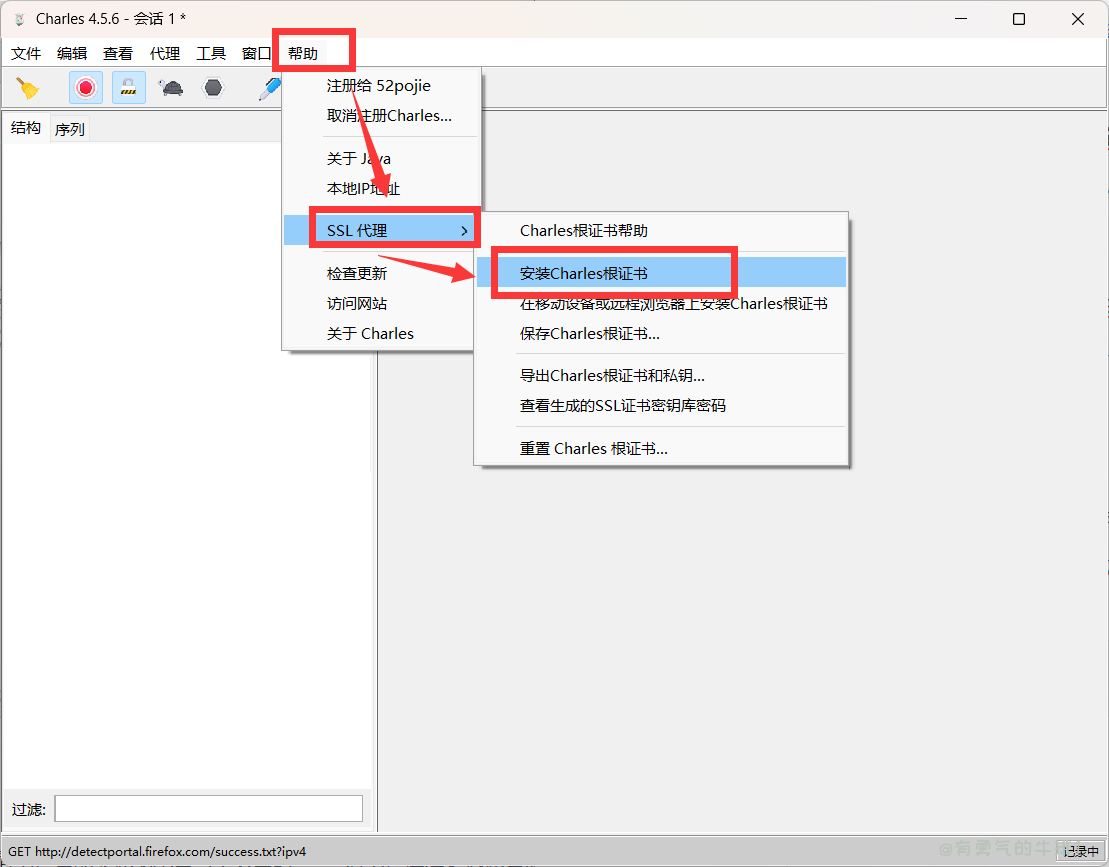The image size is (1109, 867).
Task: Switch to the 序列 tab
Action: (70, 129)
